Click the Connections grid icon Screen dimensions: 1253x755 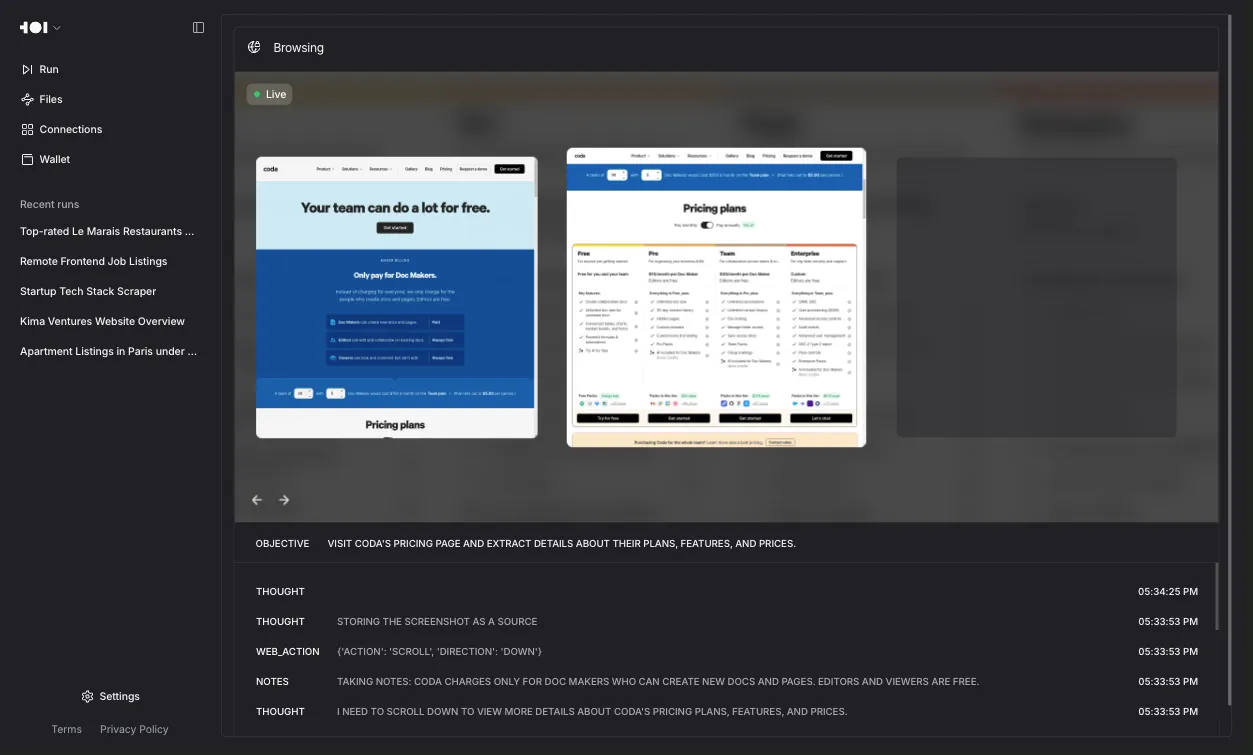tap(27, 129)
